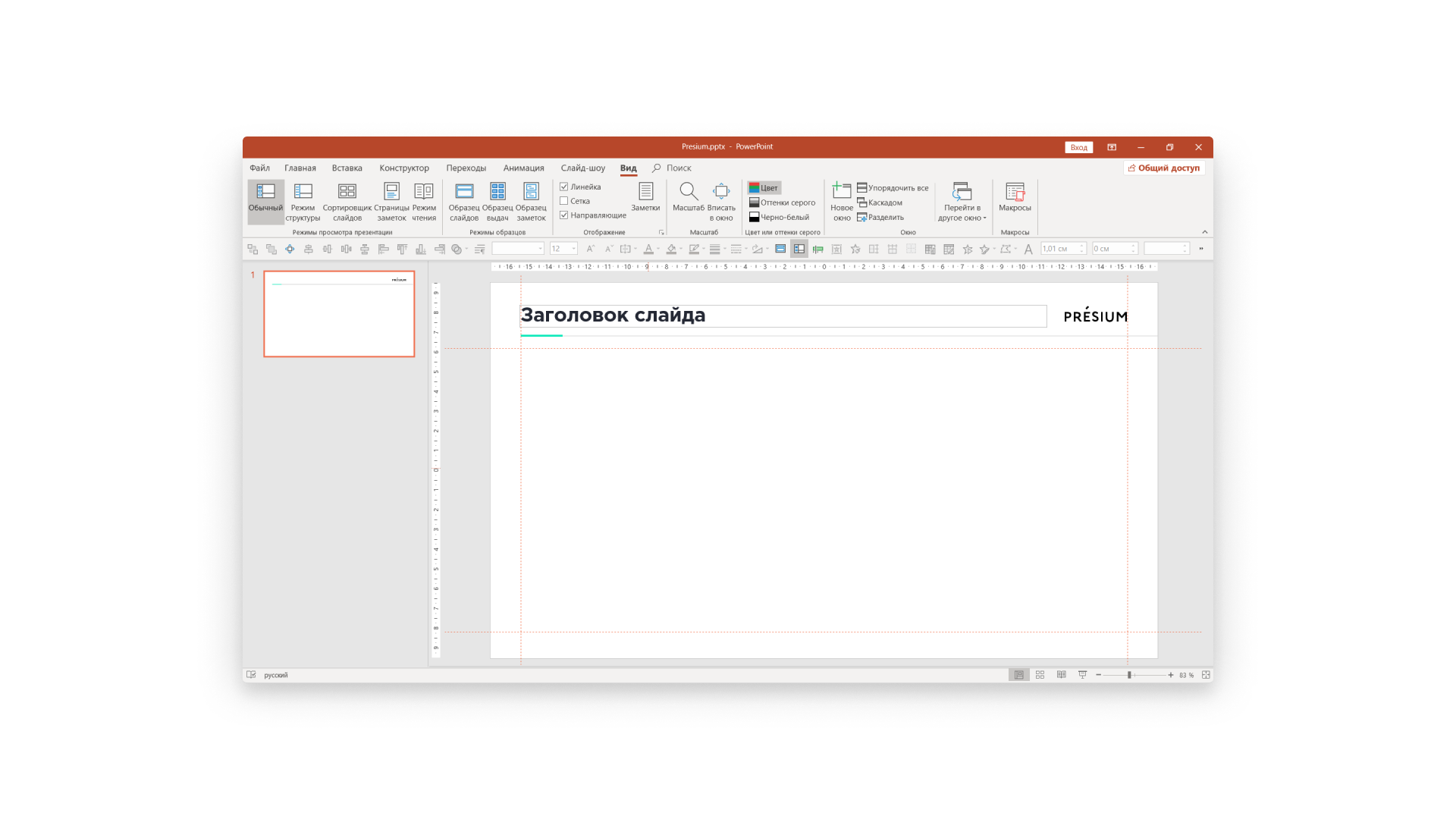
Task: Open the font size dropdown
Action: point(574,248)
